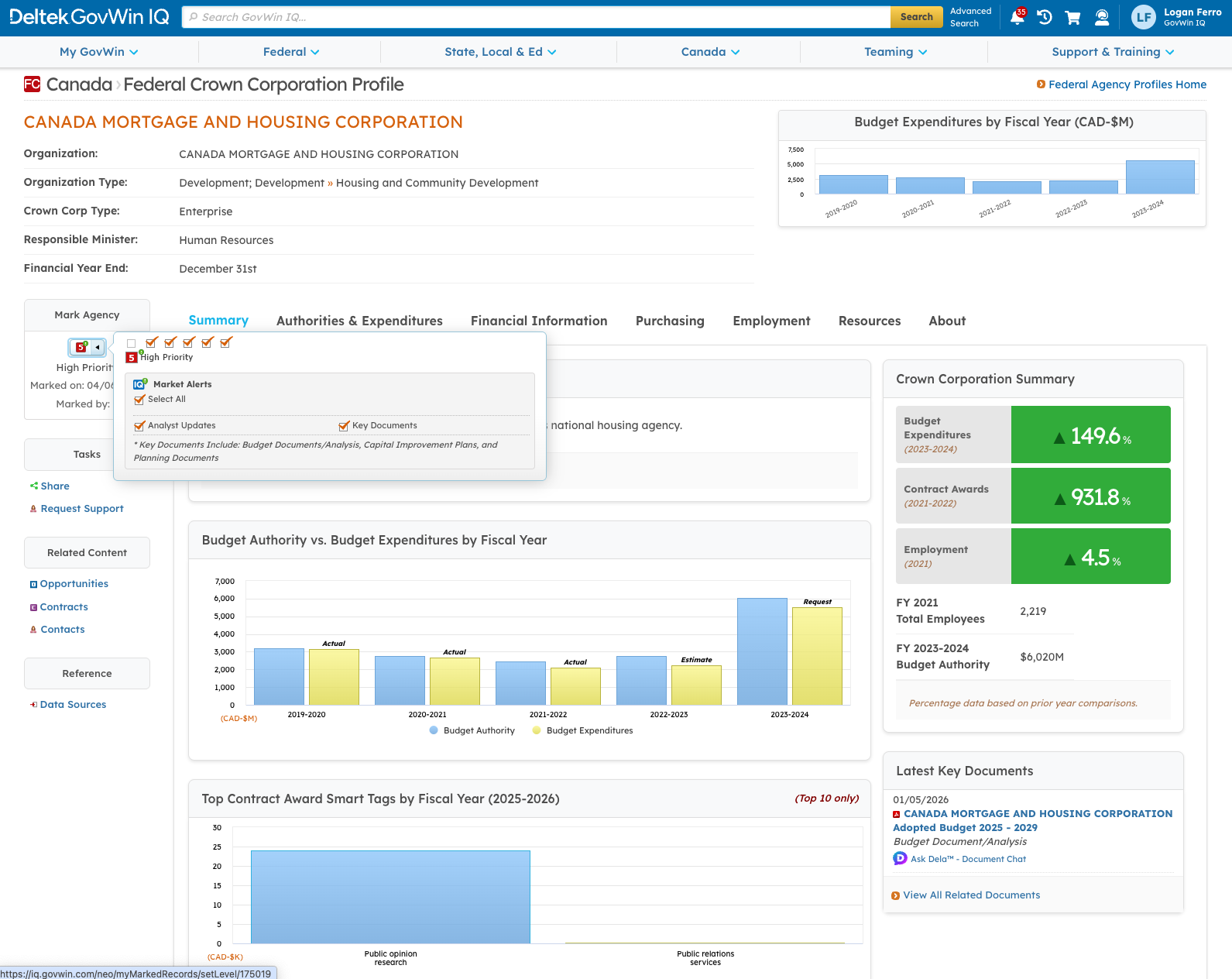This screenshot has width=1232, height=979.
Task: Open the recent history clock icon
Action: click(x=1045, y=17)
